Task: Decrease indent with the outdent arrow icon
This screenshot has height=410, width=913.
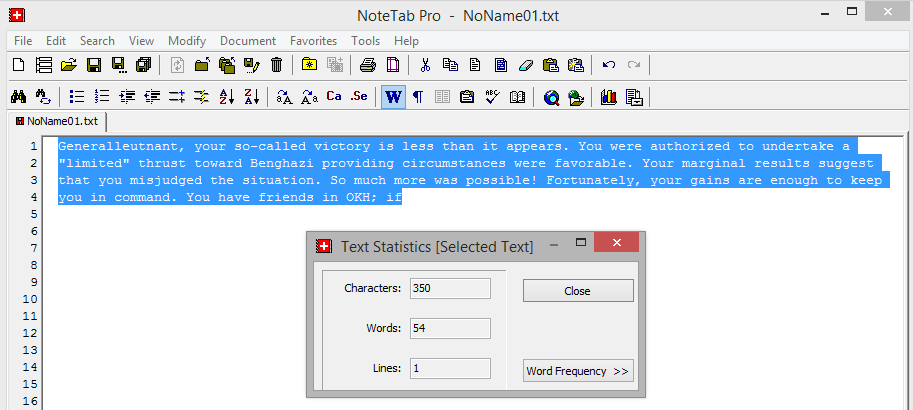Action: (x=152, y=97)
